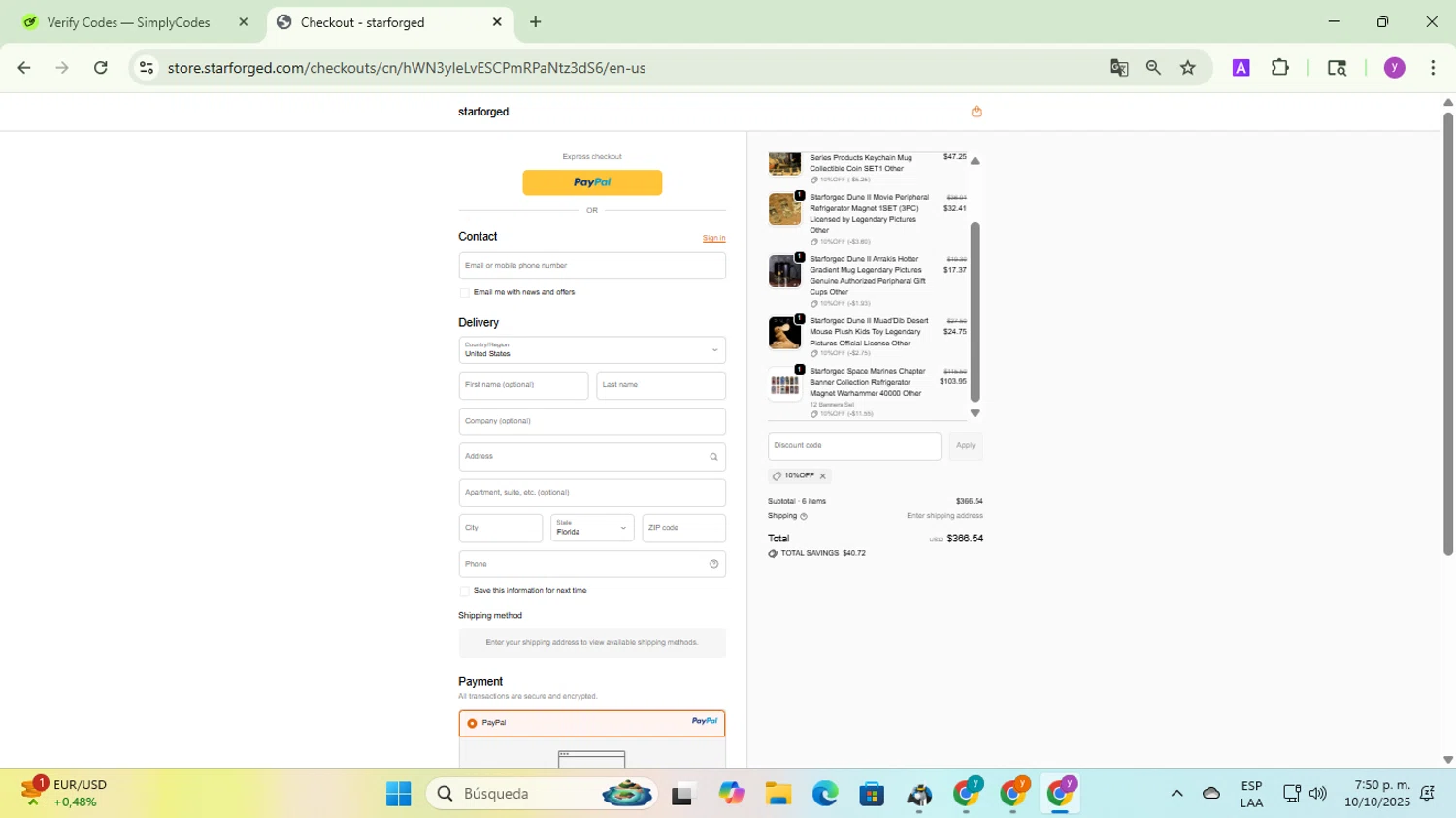Click the order list scroll-up arrow
The image size is (1456, 818).
976,161
